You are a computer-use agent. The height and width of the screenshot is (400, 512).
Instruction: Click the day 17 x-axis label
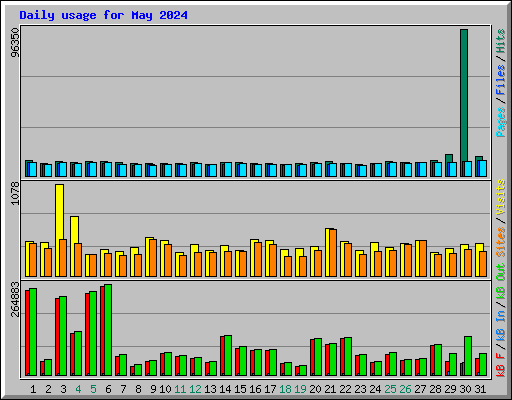pos(270,389)
